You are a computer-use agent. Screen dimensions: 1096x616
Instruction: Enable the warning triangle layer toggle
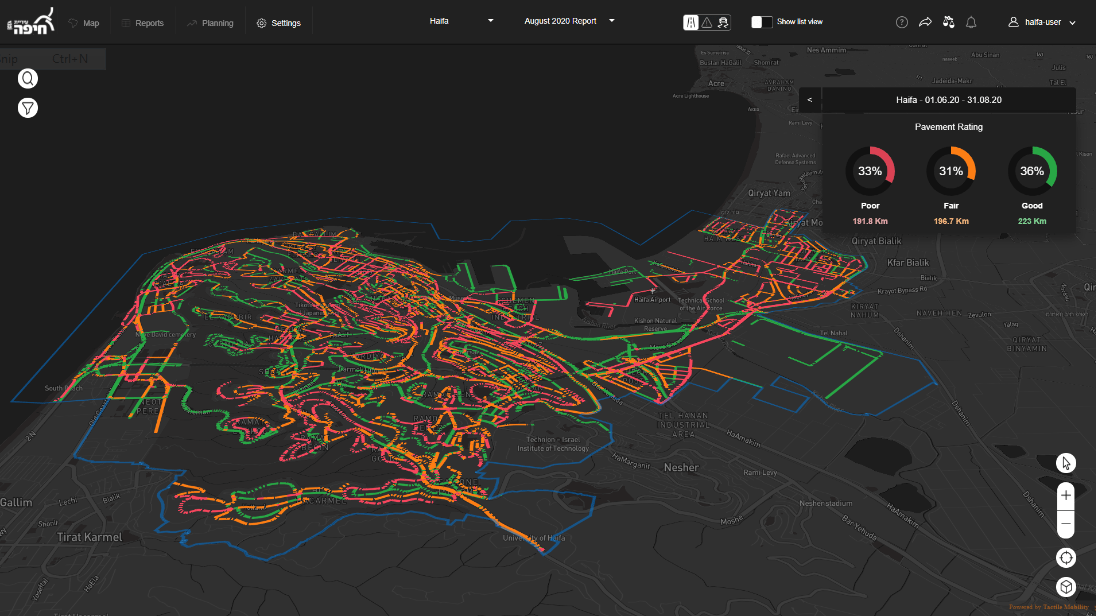click(x=706, y=22)
